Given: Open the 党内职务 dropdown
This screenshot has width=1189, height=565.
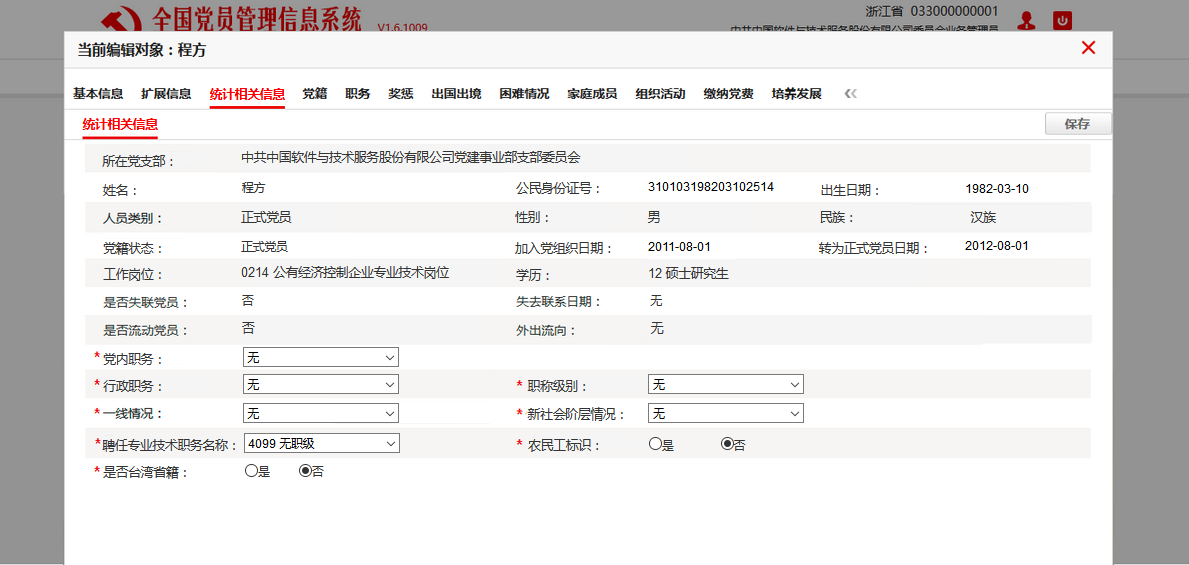Looking at the screenshot, I should (x=320, y=357).
